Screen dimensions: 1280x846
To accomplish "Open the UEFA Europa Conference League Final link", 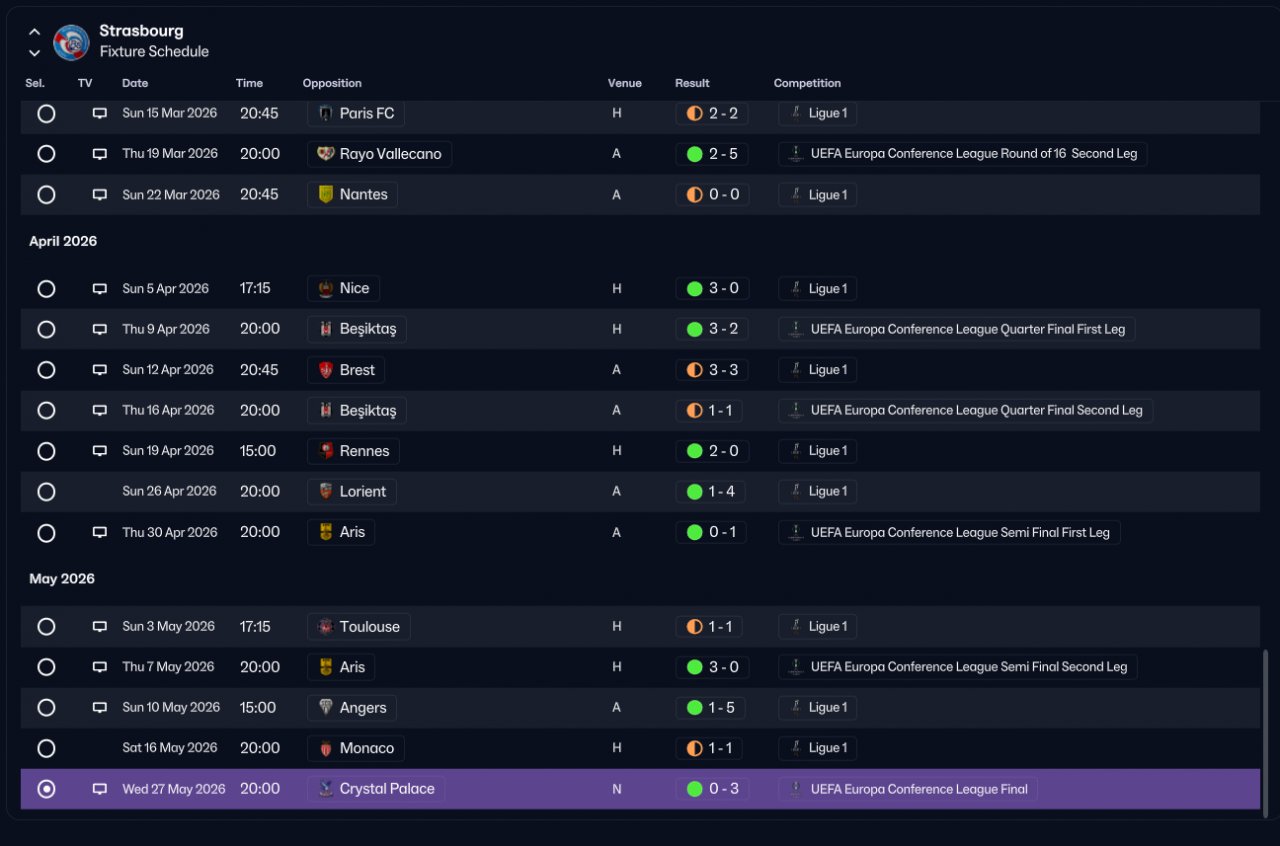I will pyautogui.click(x=908, y=789).
